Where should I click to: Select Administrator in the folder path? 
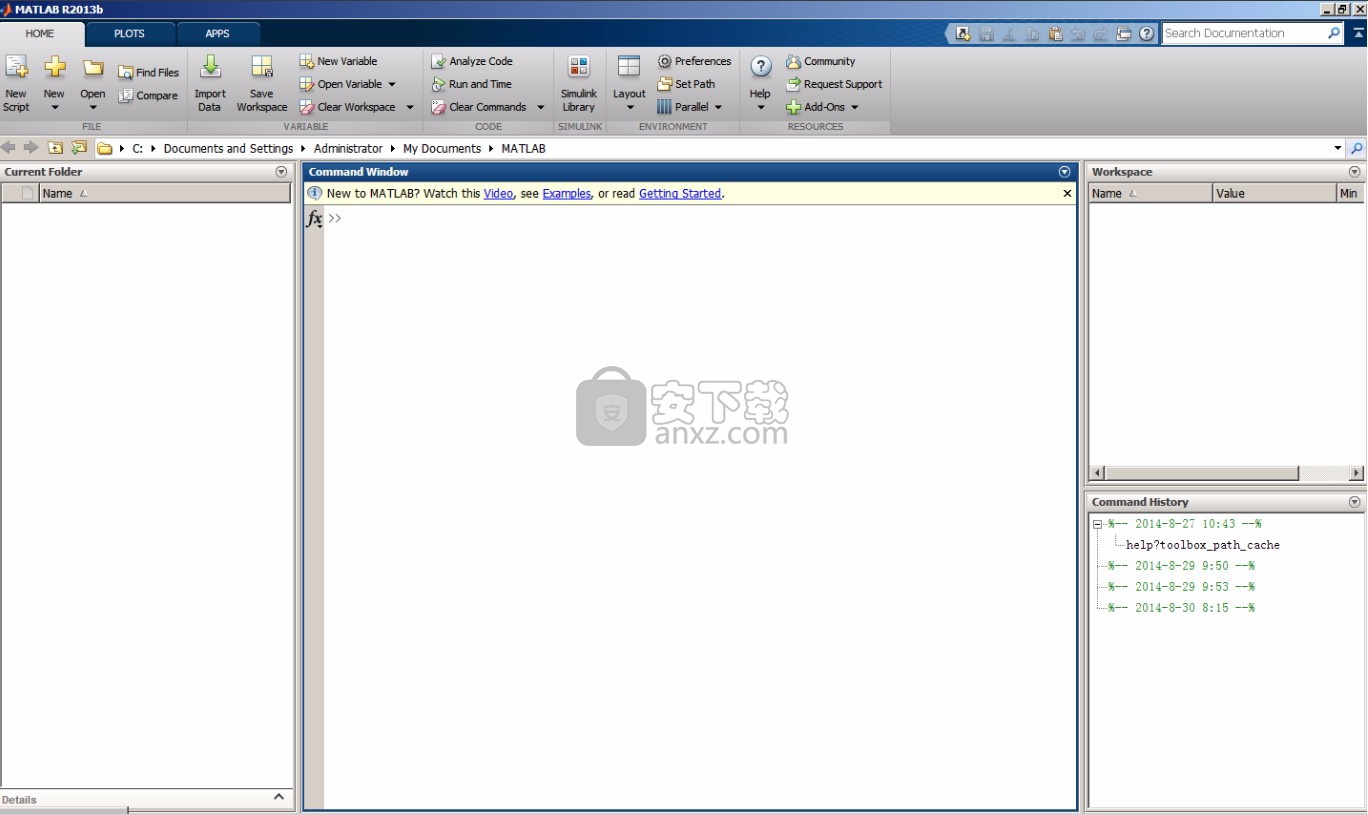348,148
